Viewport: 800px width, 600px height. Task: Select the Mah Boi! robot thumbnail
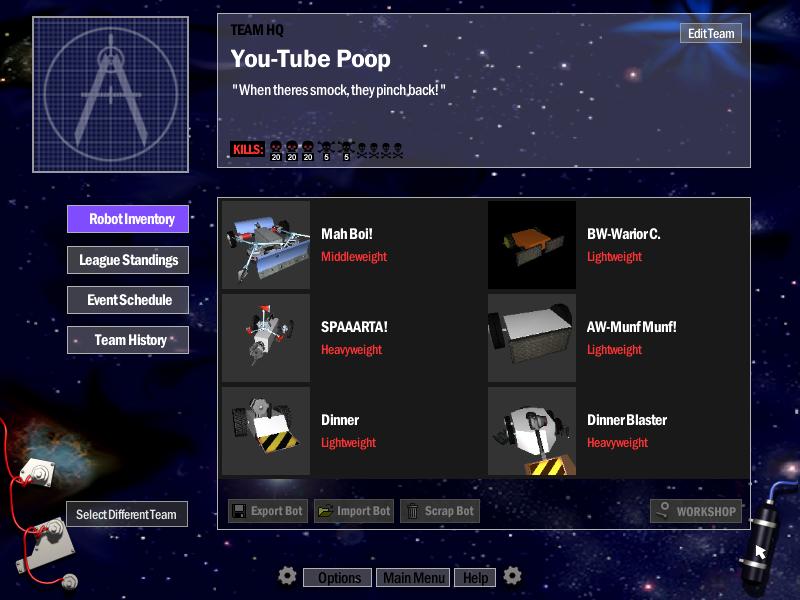(266, 245)
